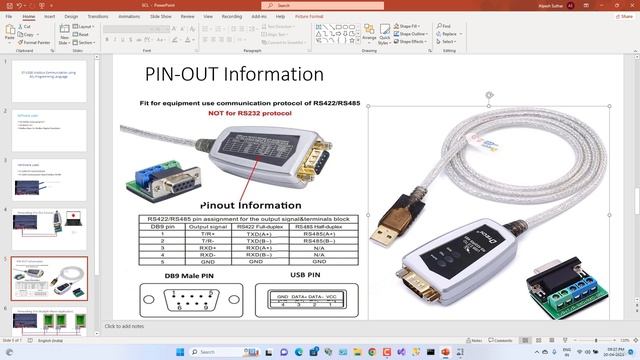640x360 pixels.
Task: Open the Visual Studio icon on the taskbar
Action: [x=401, y=352]
